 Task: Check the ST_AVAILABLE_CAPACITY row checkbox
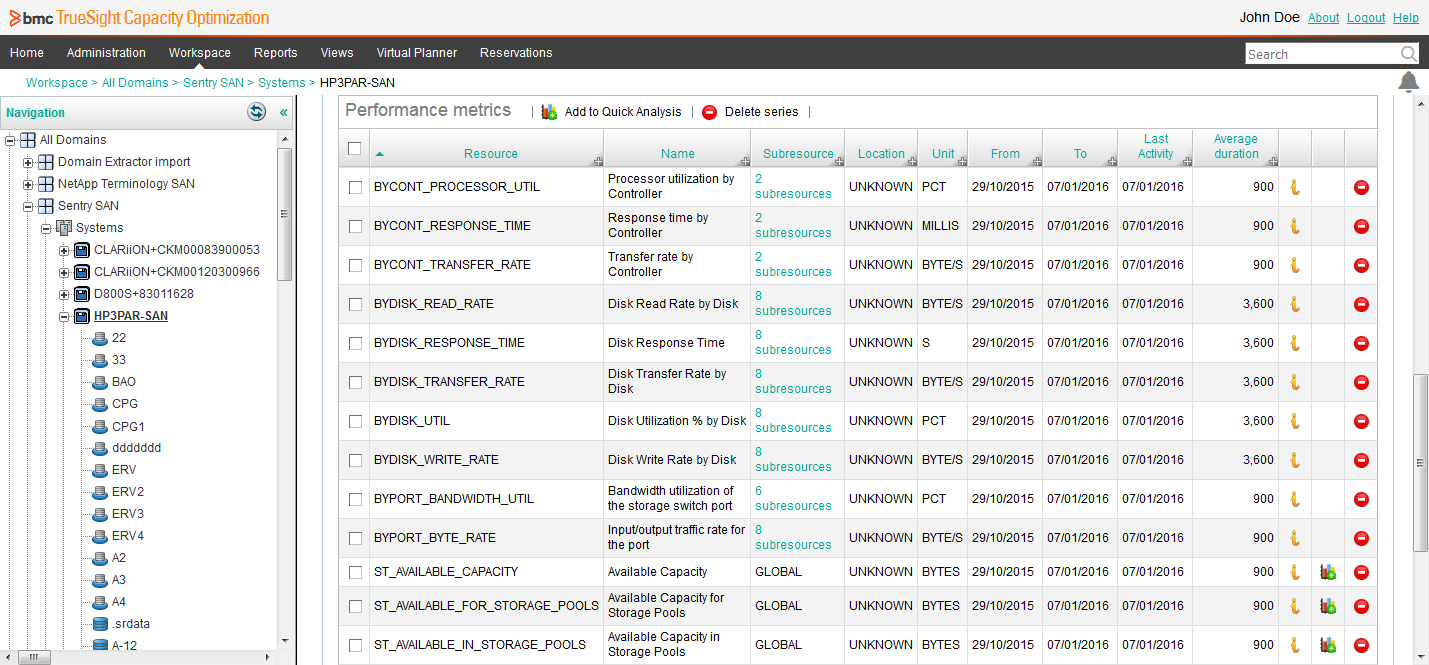[355, 572]
